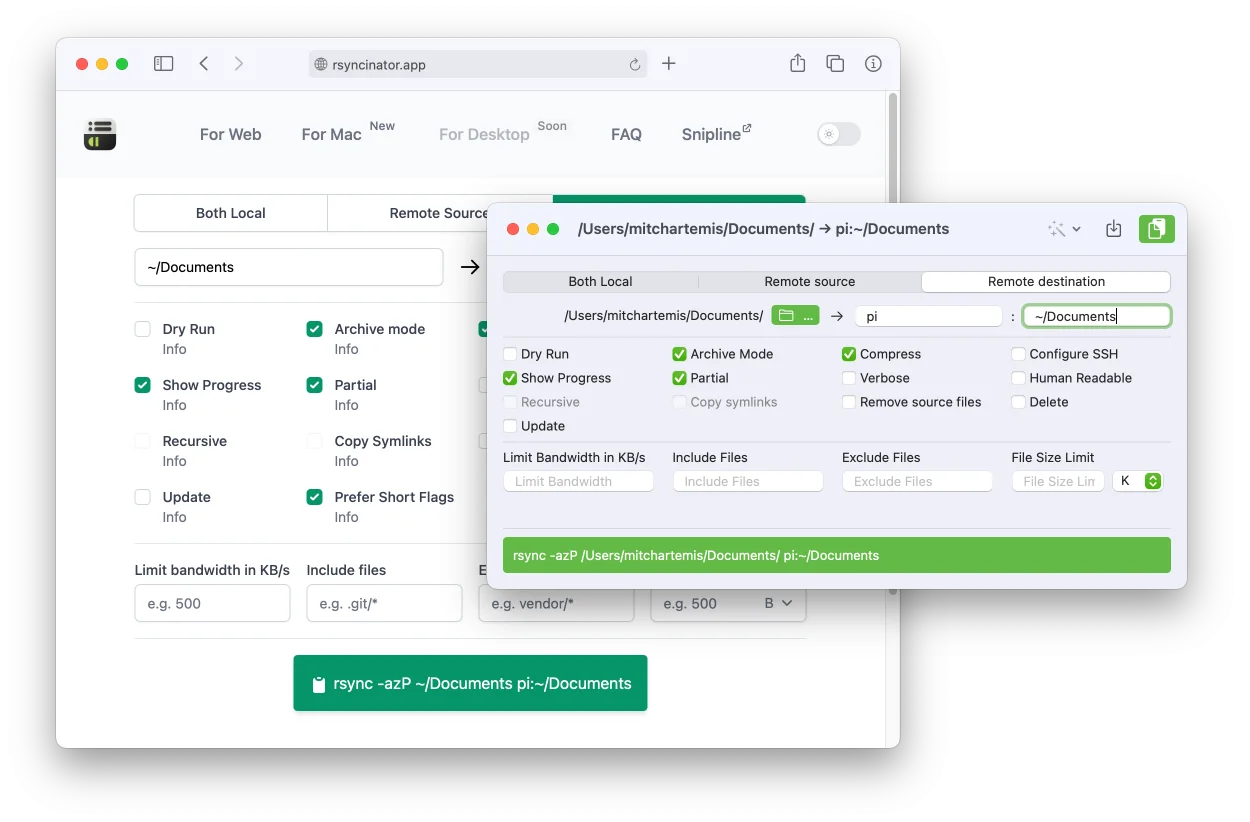Screen dimensions: 1250x822
Task: Open Info link under Dry Run
Action: pyautogui.click(x=174, y=349)
